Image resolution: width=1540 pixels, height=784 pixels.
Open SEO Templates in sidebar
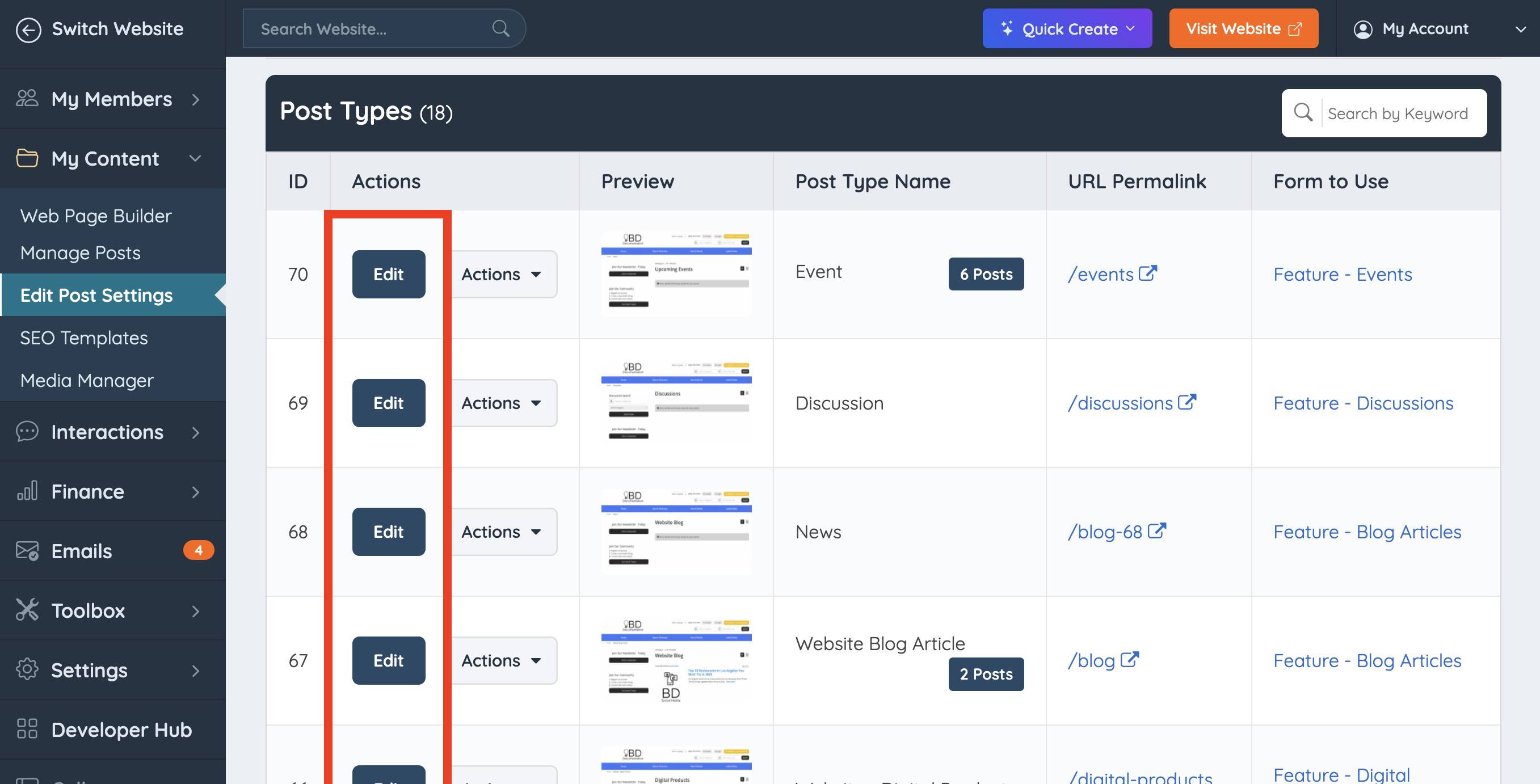click(x=84, y=338)
